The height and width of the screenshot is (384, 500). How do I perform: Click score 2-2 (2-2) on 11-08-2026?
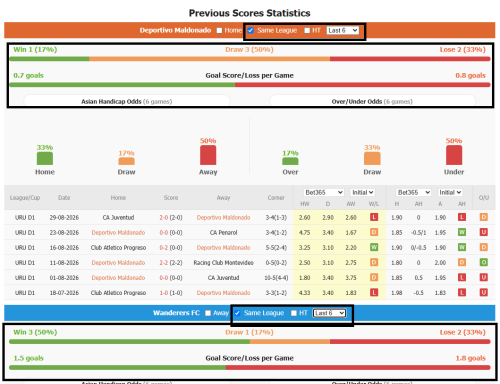171,263
